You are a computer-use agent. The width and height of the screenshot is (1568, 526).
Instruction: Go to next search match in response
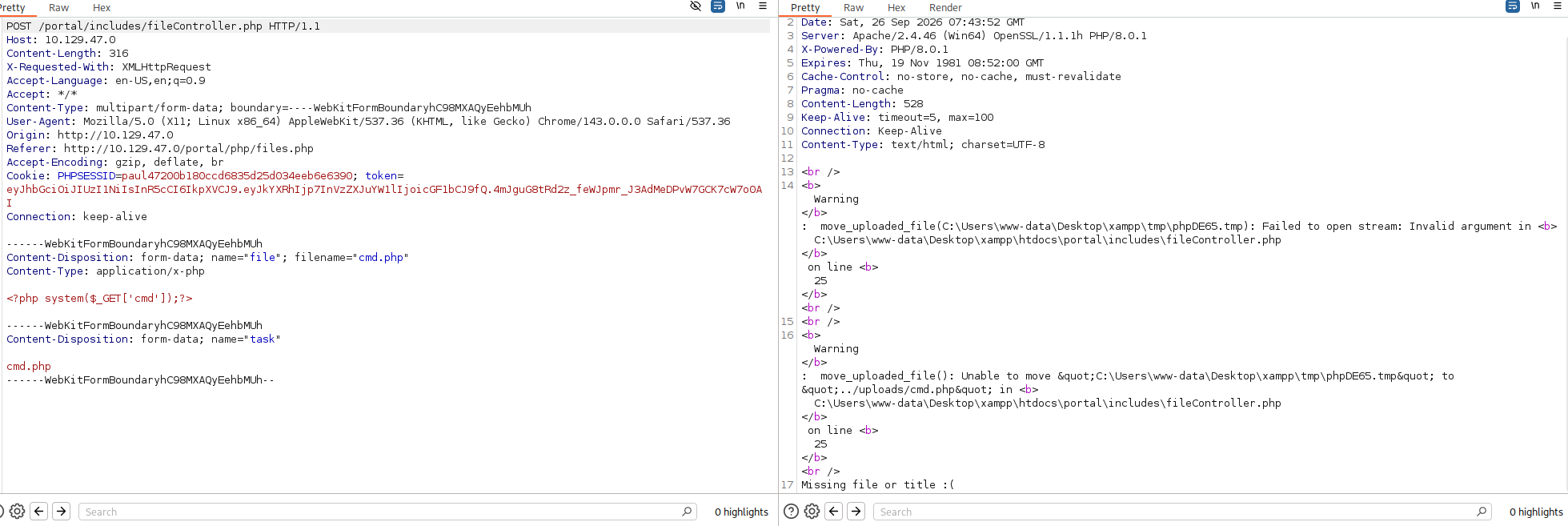point(856,512)
